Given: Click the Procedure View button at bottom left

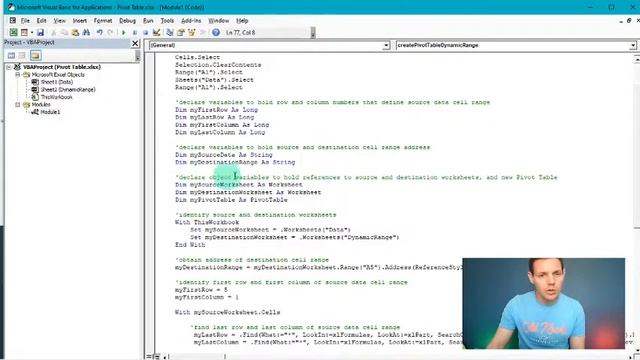Looking at the screenshot, I should 149,357.
